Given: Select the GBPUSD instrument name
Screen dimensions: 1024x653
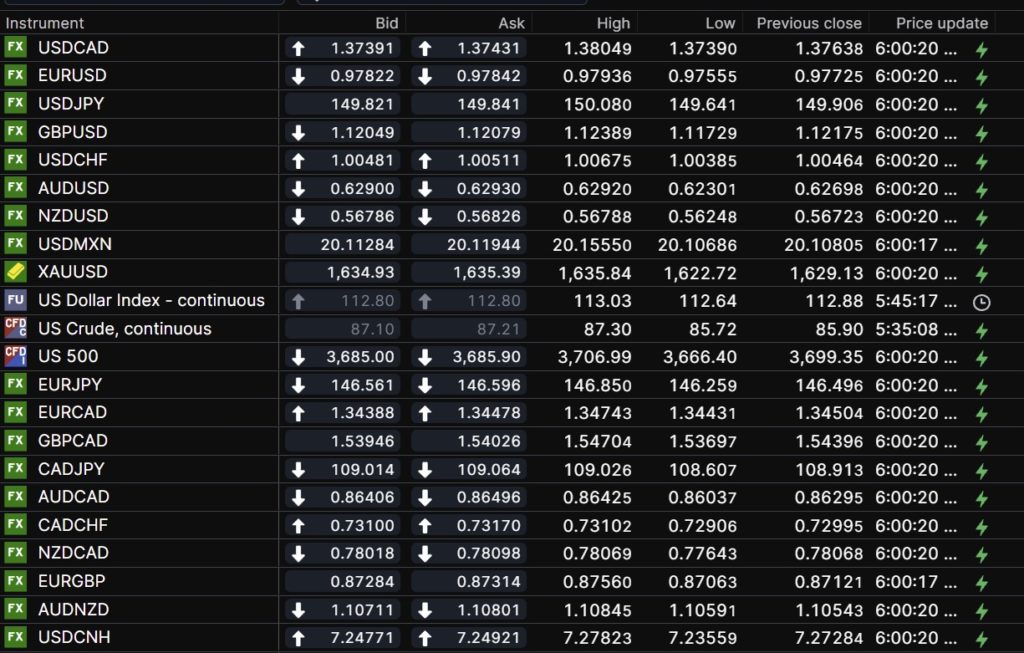Looking at the screenshot, I should (72, 132).
